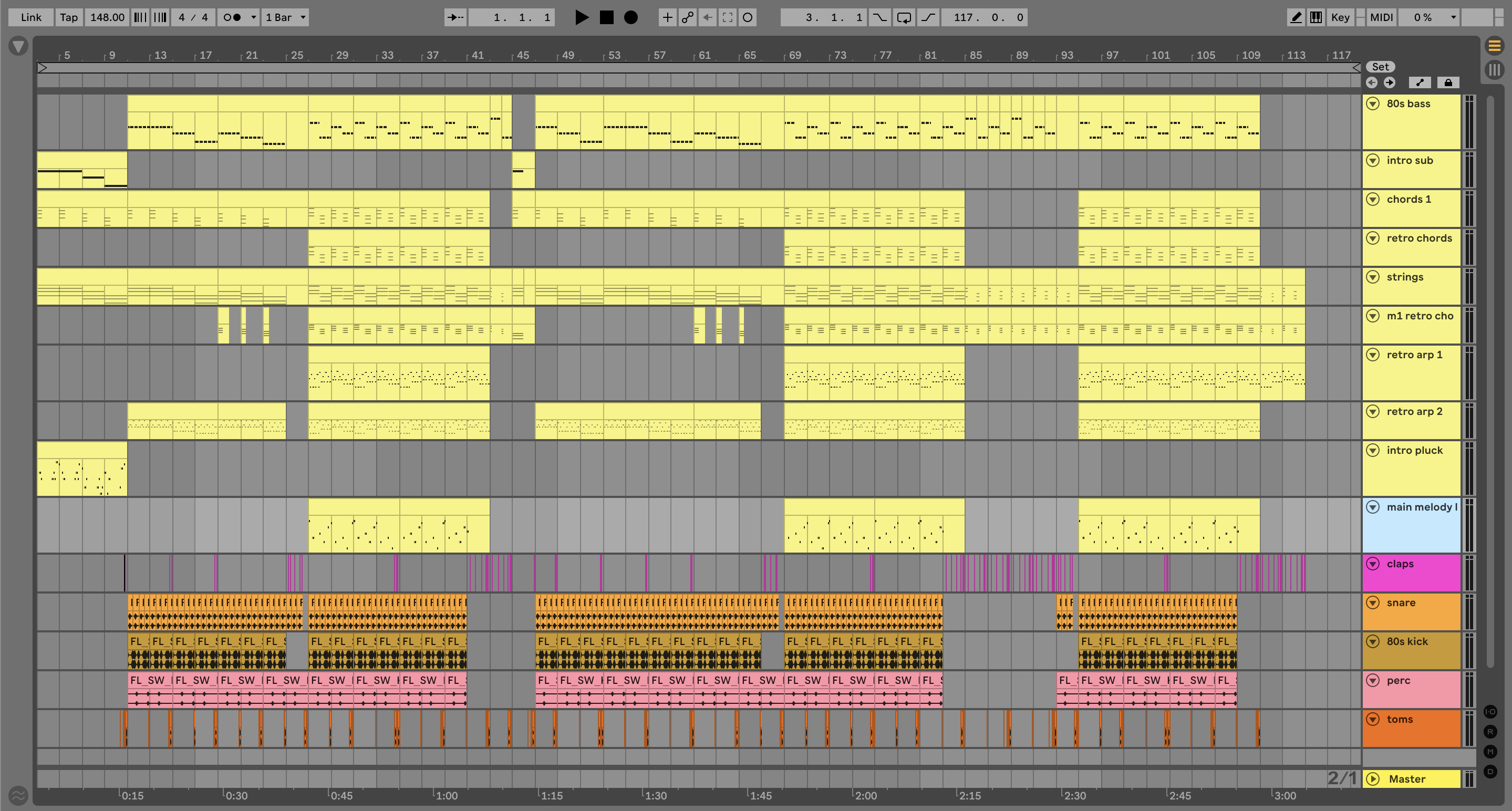Enable the computer MIDI keyboard icon
Viewport: 1512px width, 811px height.
click(1316, 18)
